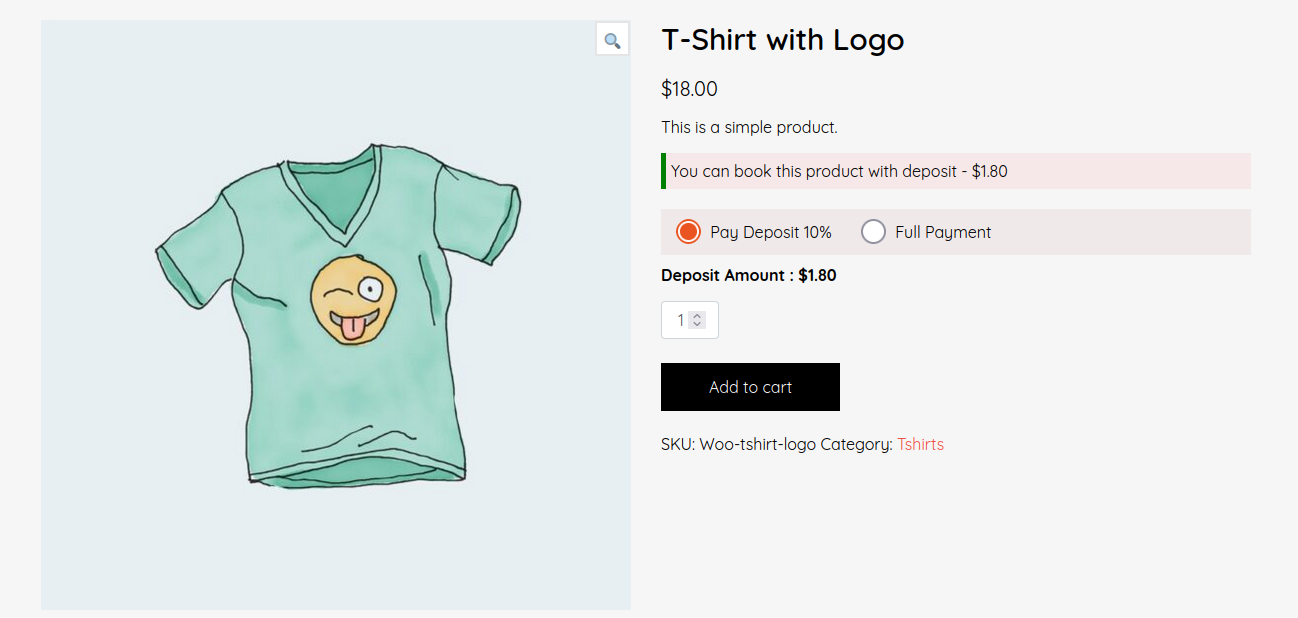Click the Category label near the SKU

[x=855, y=444]
